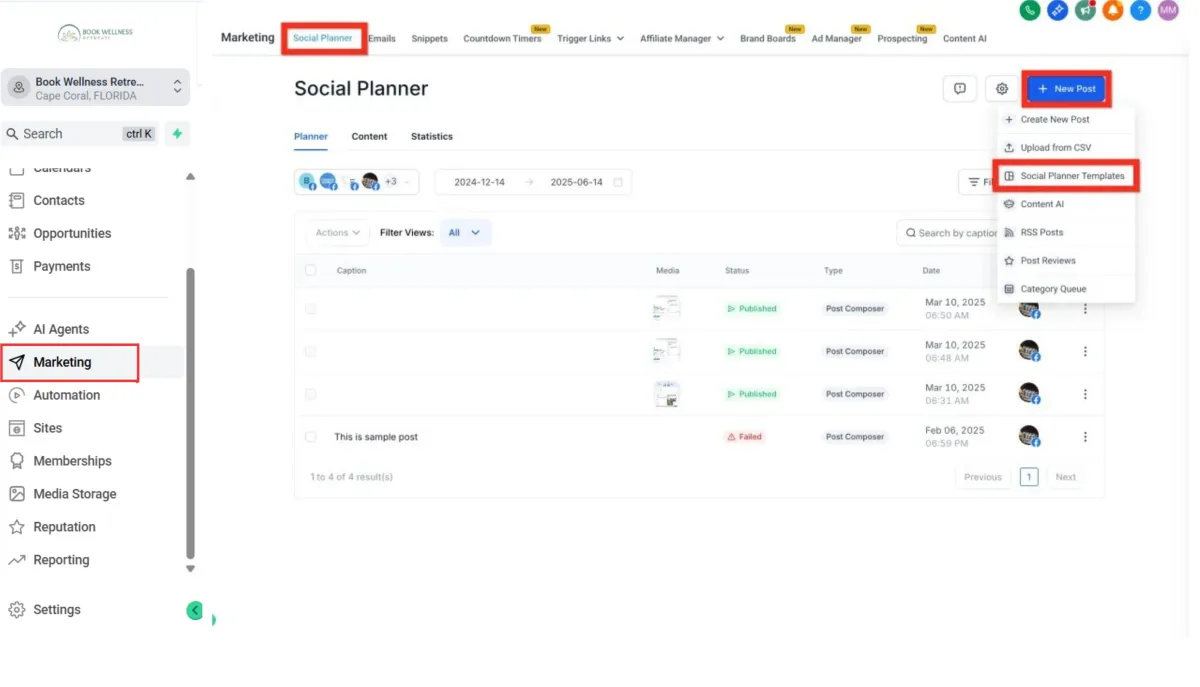Viewport: 1200px width, 687px height.
Task: Open media thumbnail of 06:31 AM post
Action: coord(667,394)
